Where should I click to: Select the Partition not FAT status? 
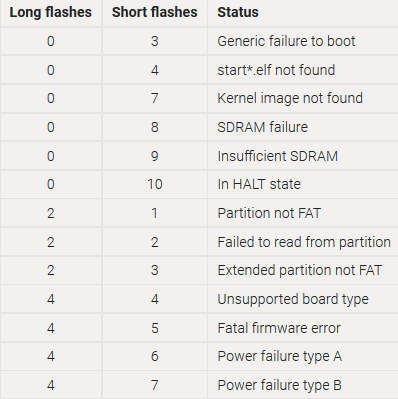tap(269, 213)
